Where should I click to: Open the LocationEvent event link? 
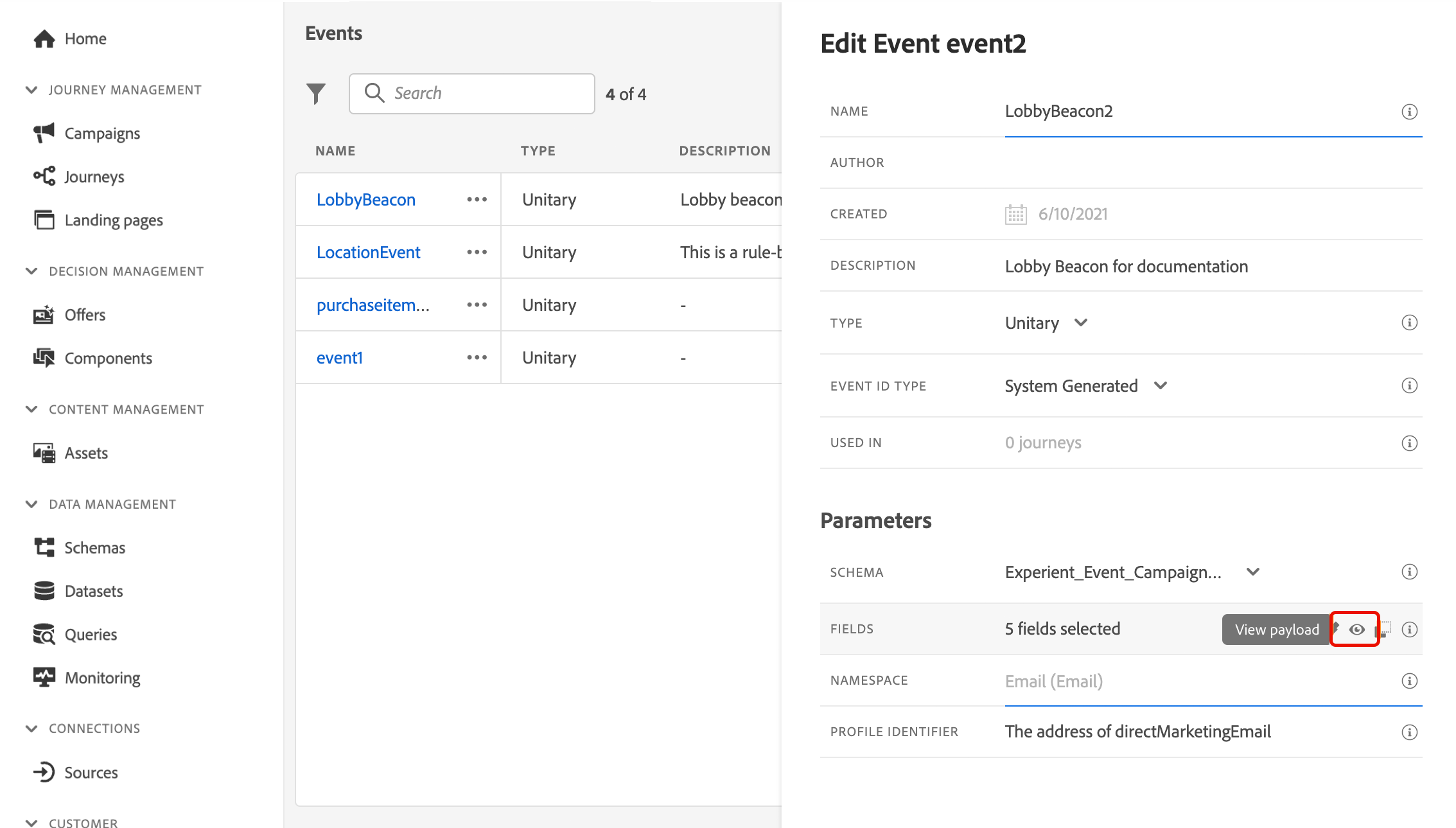[x=368, y=252]
